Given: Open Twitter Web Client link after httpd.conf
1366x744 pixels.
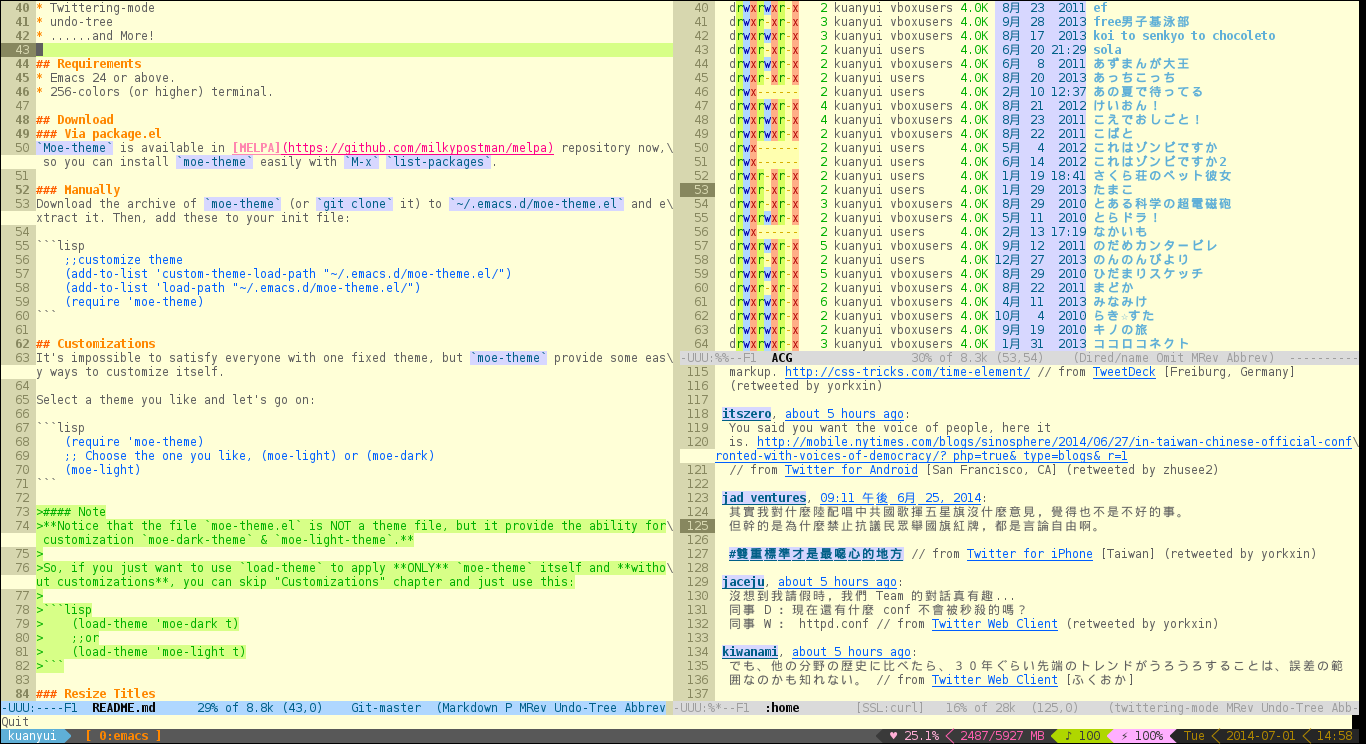Looking at the screenshot, I should tap(995, 624).
